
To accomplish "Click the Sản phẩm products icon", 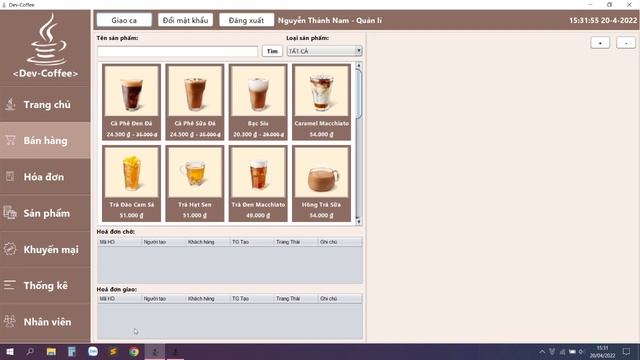I will (10, 213).
